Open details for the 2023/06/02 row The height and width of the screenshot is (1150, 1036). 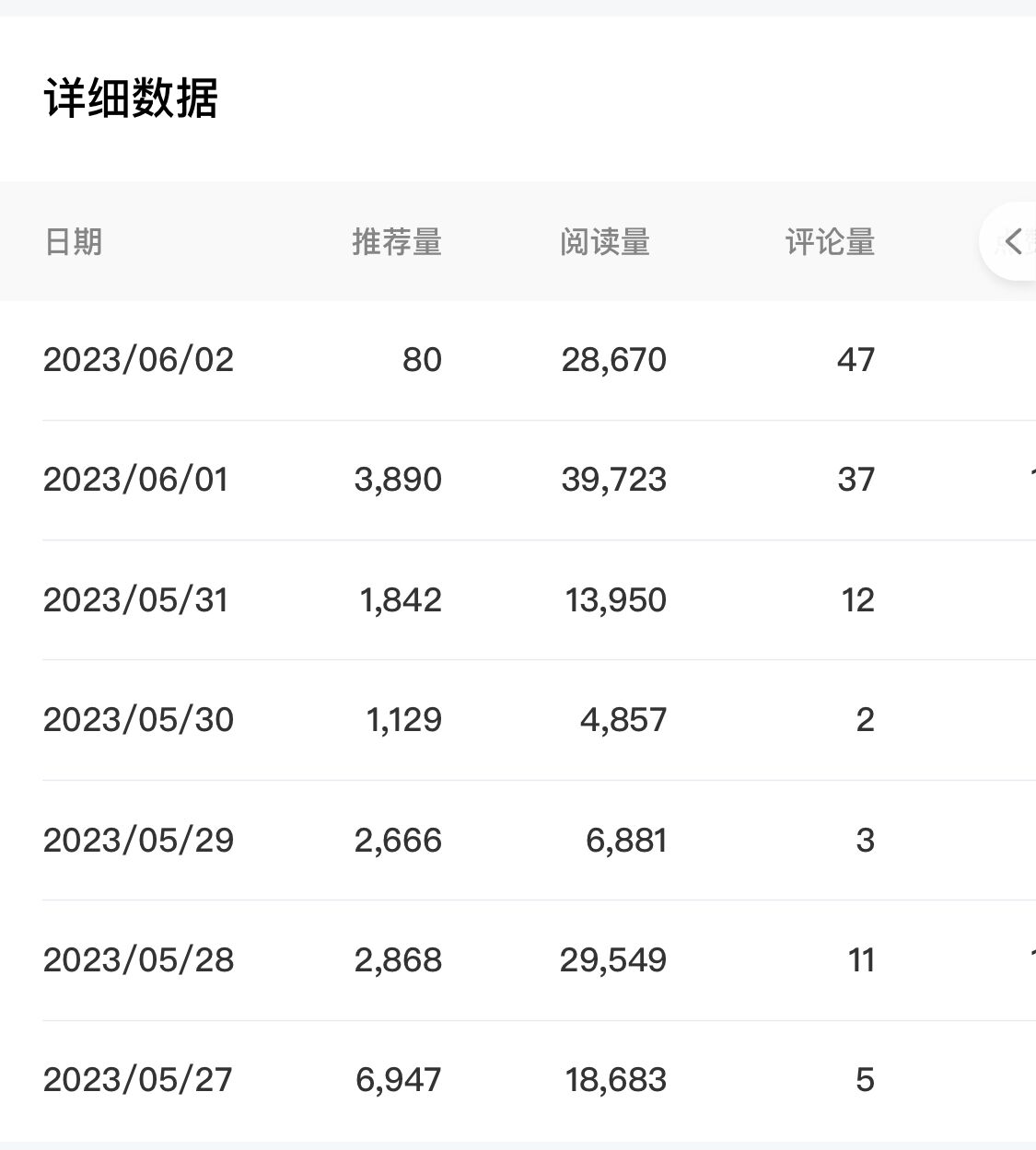[x=138, y=360]
